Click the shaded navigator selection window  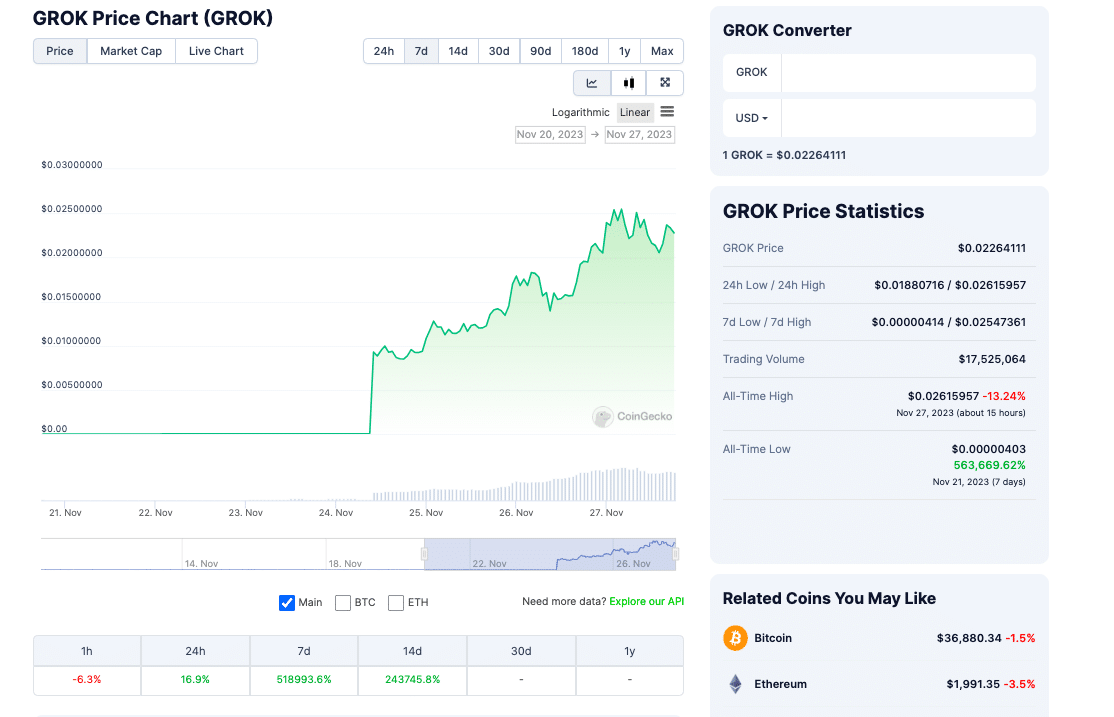(550, 554)
